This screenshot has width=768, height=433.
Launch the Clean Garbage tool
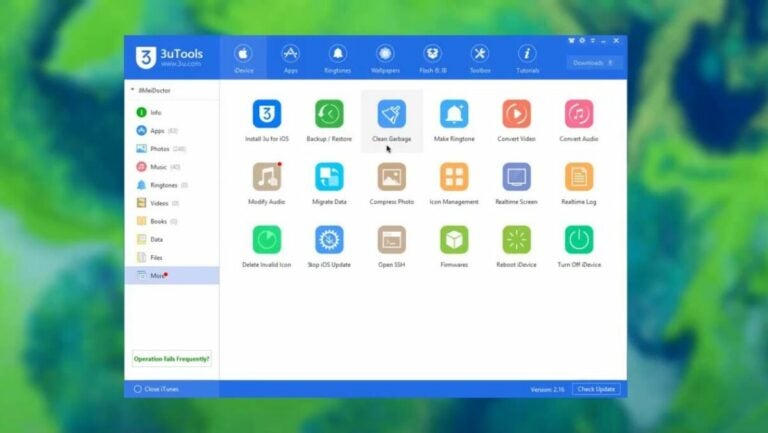tap(391, 120)
